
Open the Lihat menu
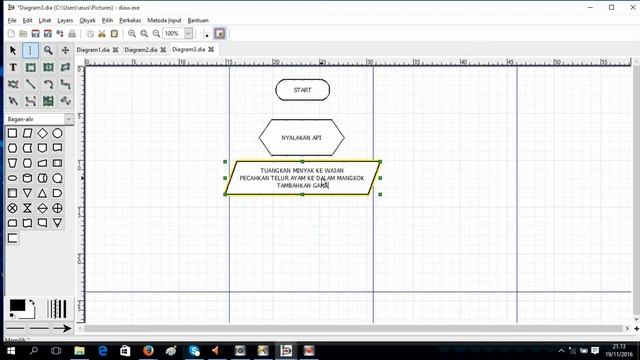pyautogui.click(x=44, y=20)
